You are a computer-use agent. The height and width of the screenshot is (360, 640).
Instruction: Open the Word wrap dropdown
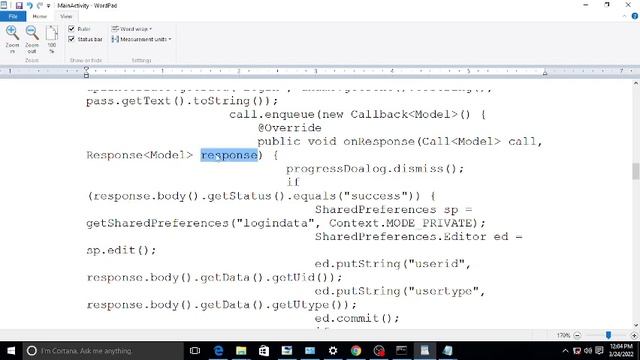[132, 29]
